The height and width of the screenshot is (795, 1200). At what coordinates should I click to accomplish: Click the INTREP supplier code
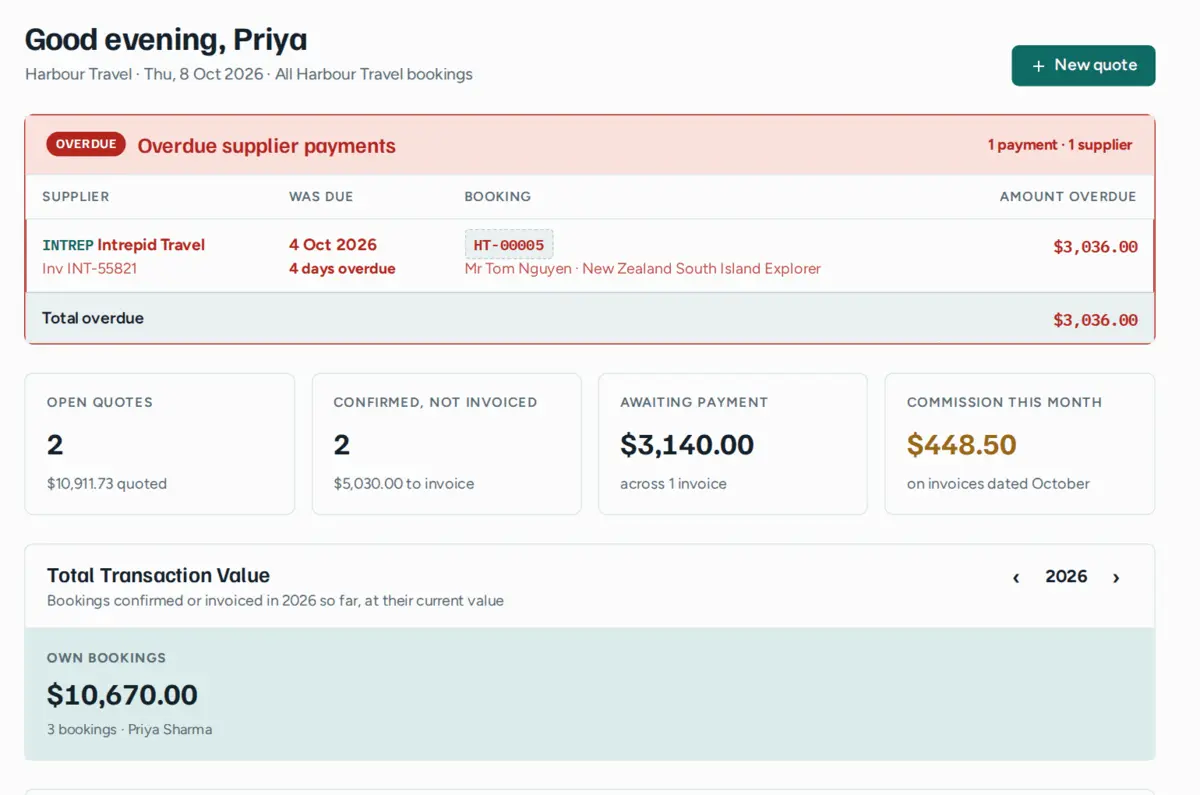pyautogui.click(x=68, y=245)
